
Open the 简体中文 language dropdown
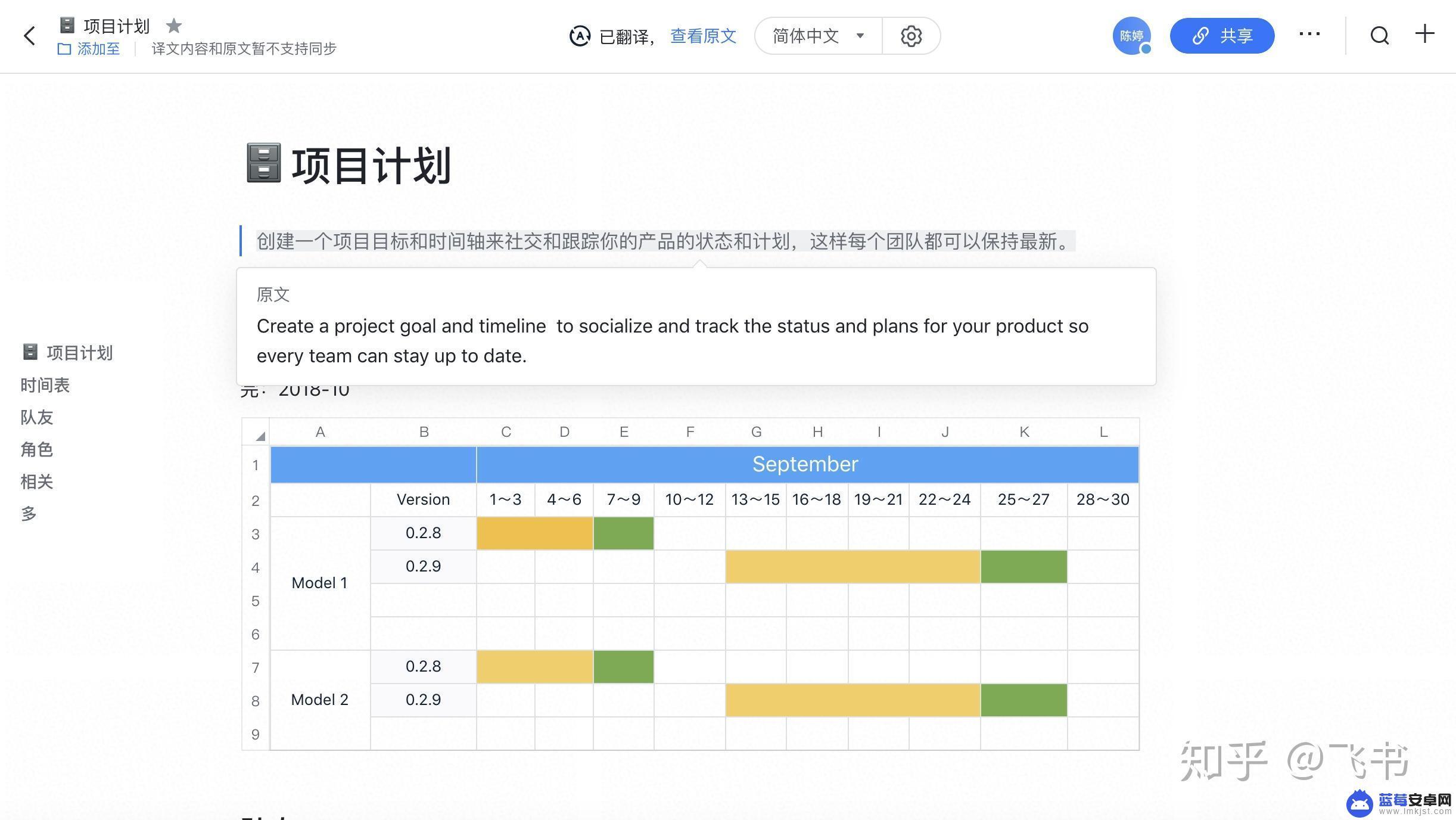click(819, 36)
